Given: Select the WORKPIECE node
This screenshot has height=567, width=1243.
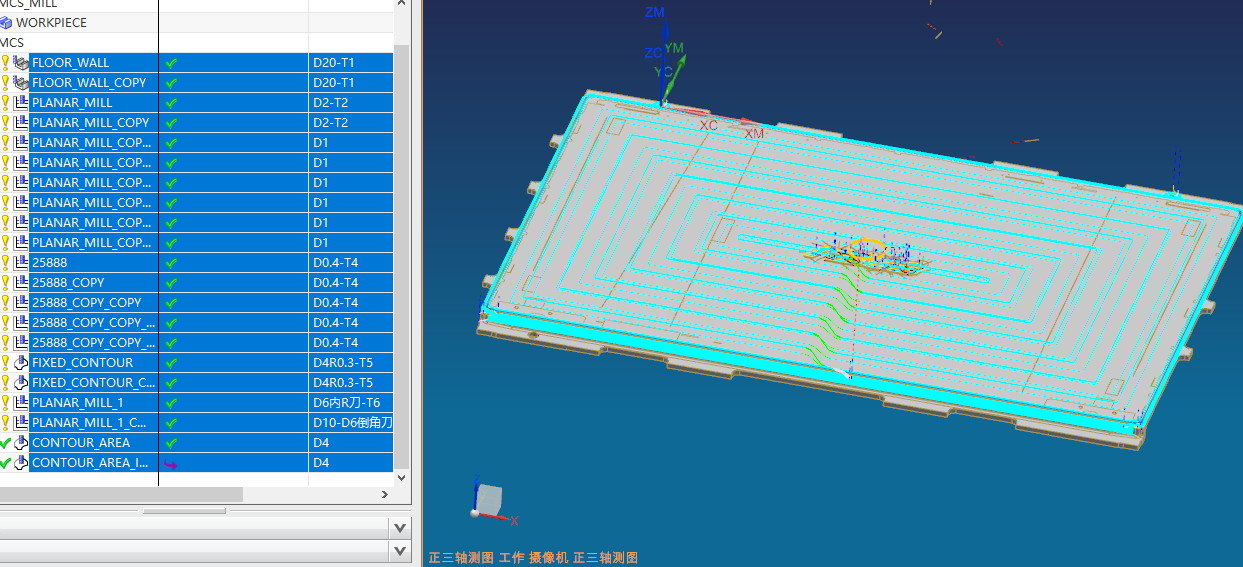Looking at the screenshot, I should tap(51, 22).
